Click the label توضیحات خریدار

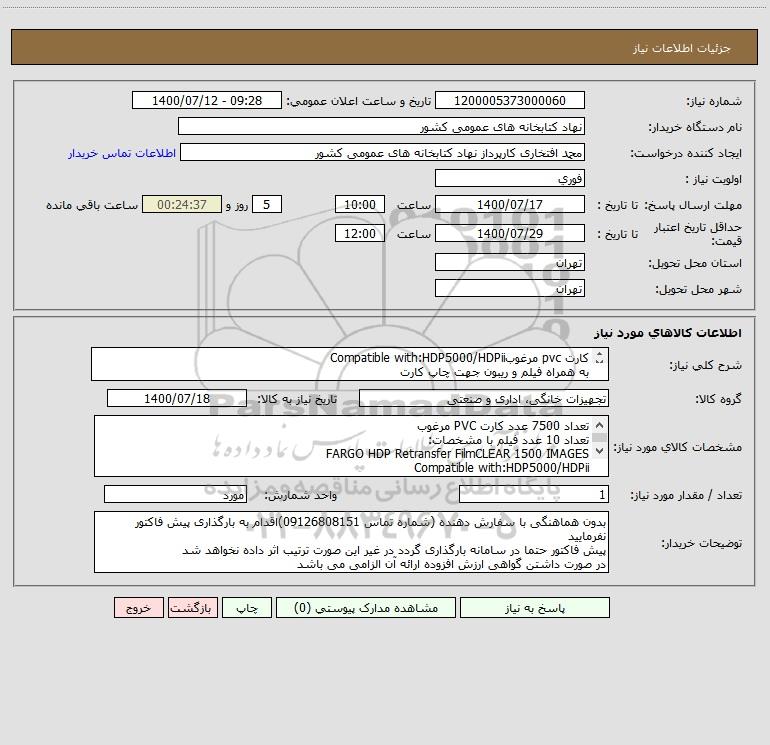701,543
